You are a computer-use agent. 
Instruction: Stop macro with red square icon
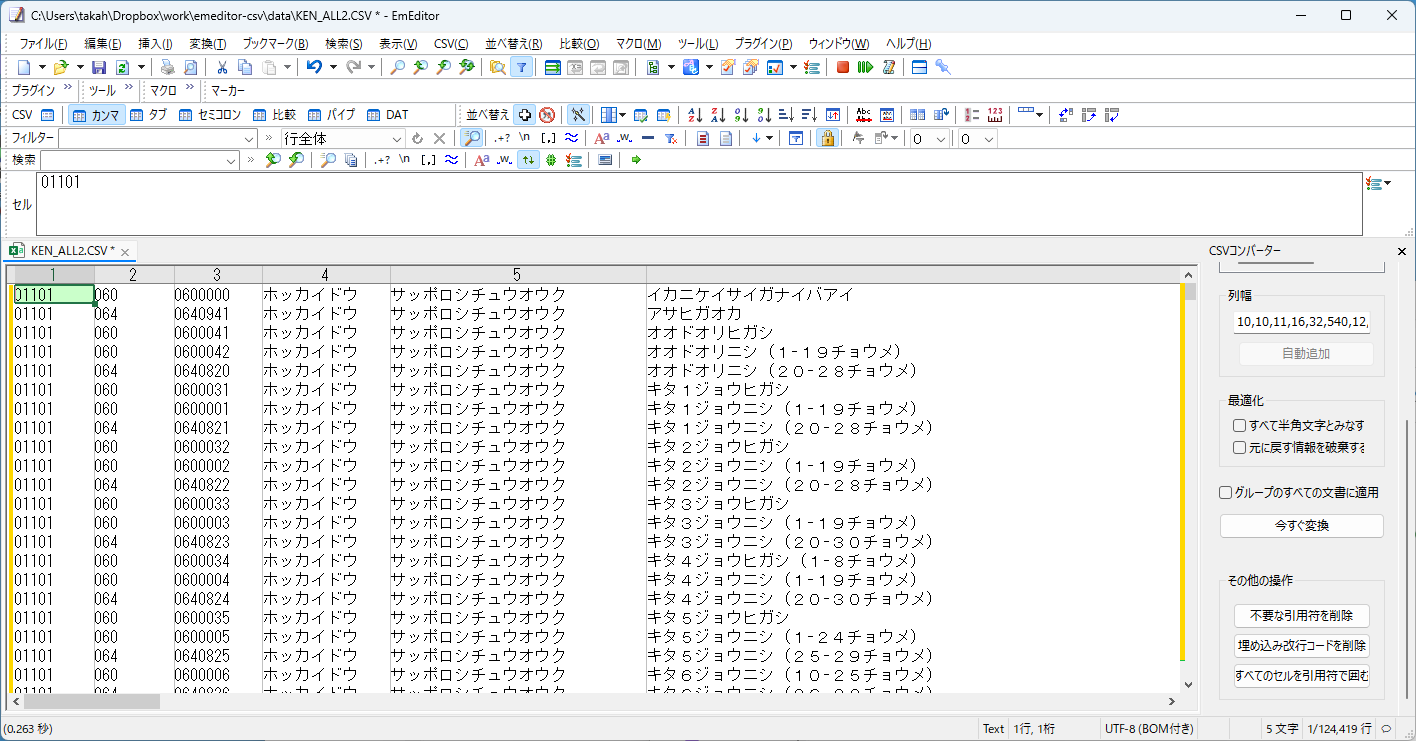[845, 67]
